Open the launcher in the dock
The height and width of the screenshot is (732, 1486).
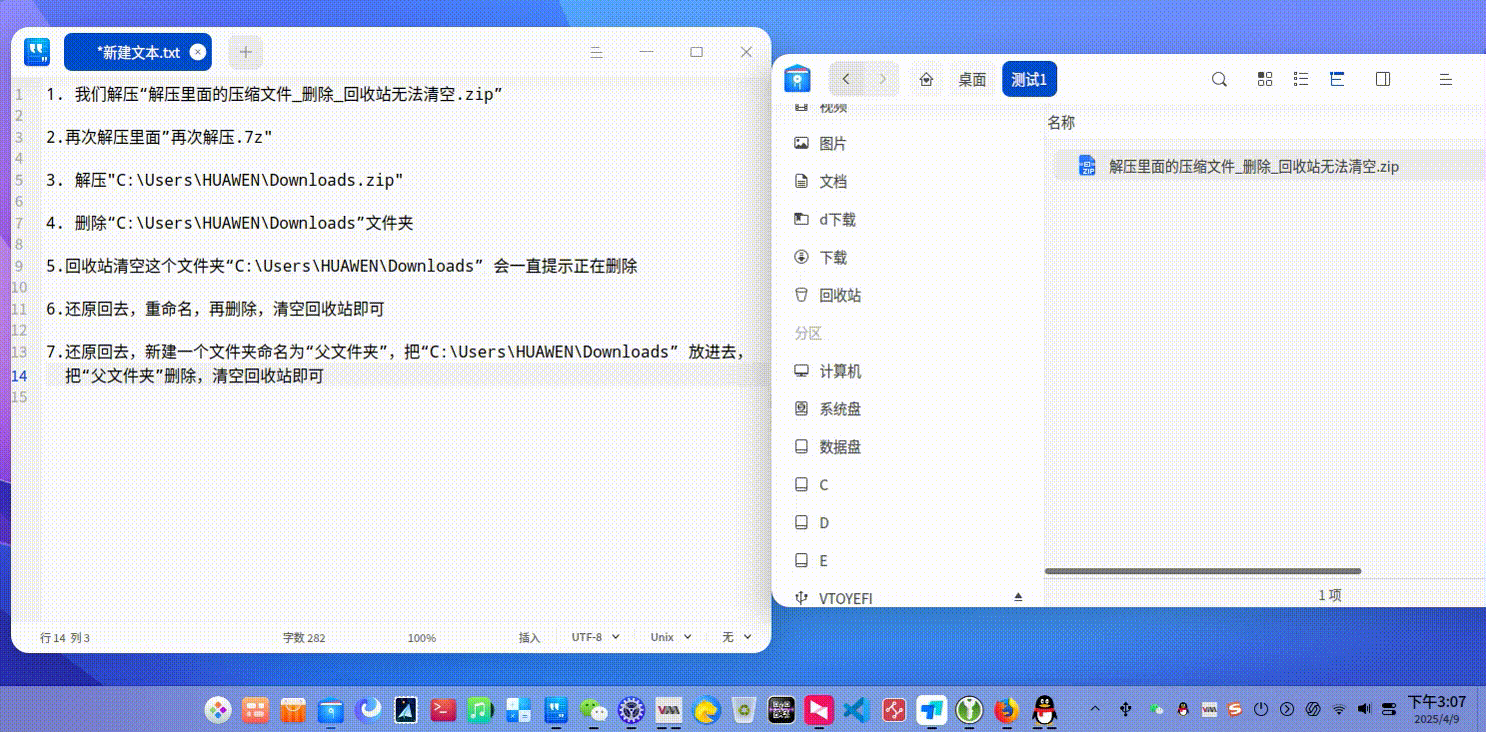(218, 710)
